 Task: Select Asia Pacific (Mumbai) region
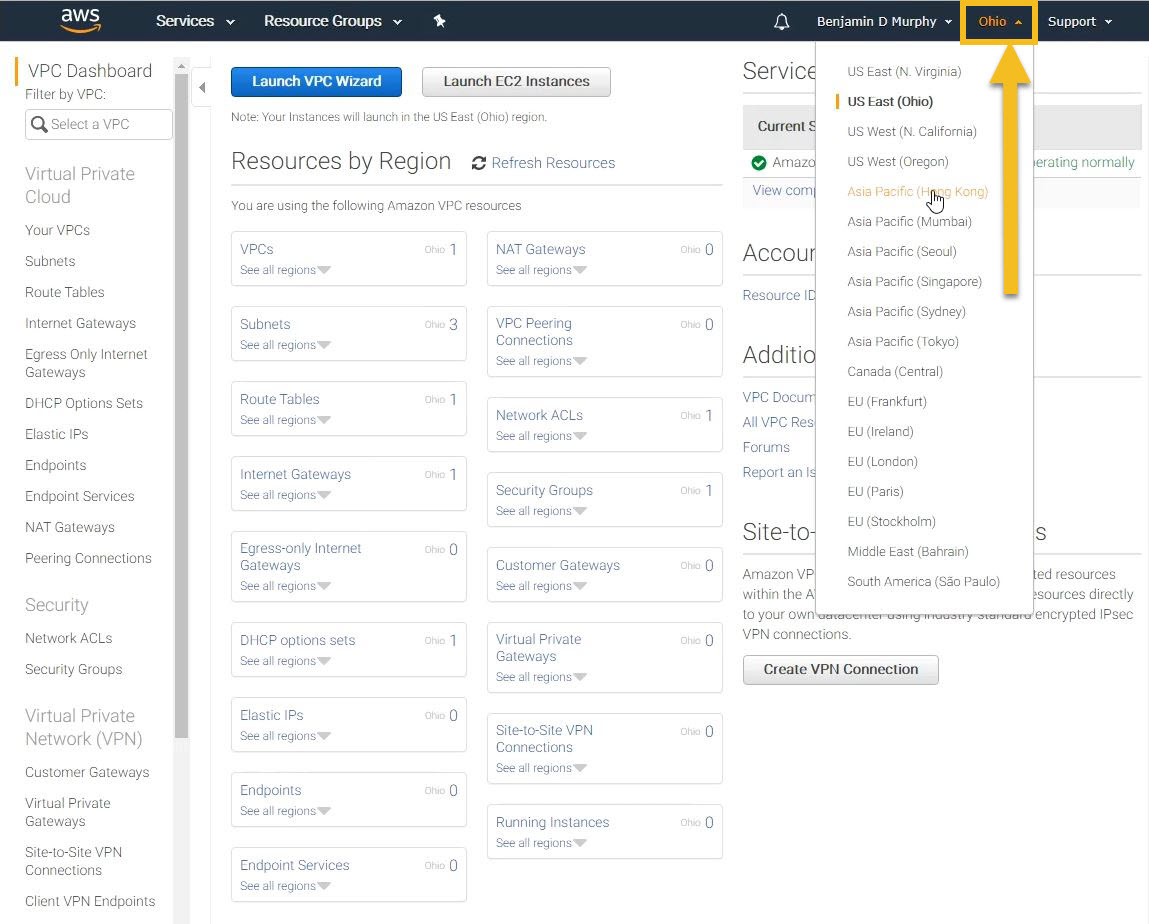coord(909,222)
